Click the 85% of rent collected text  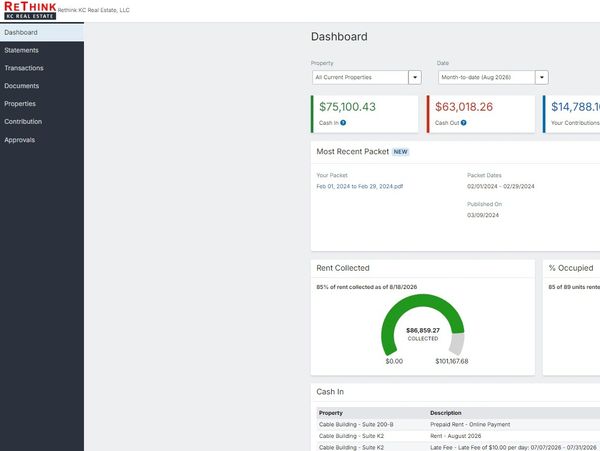point(367,287)
